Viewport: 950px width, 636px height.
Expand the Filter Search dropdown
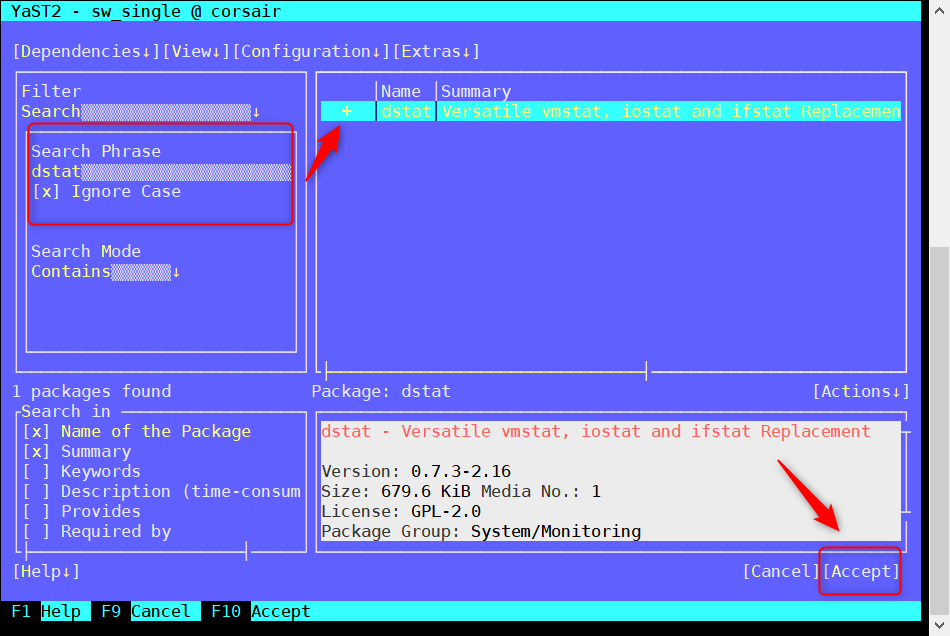141,111
